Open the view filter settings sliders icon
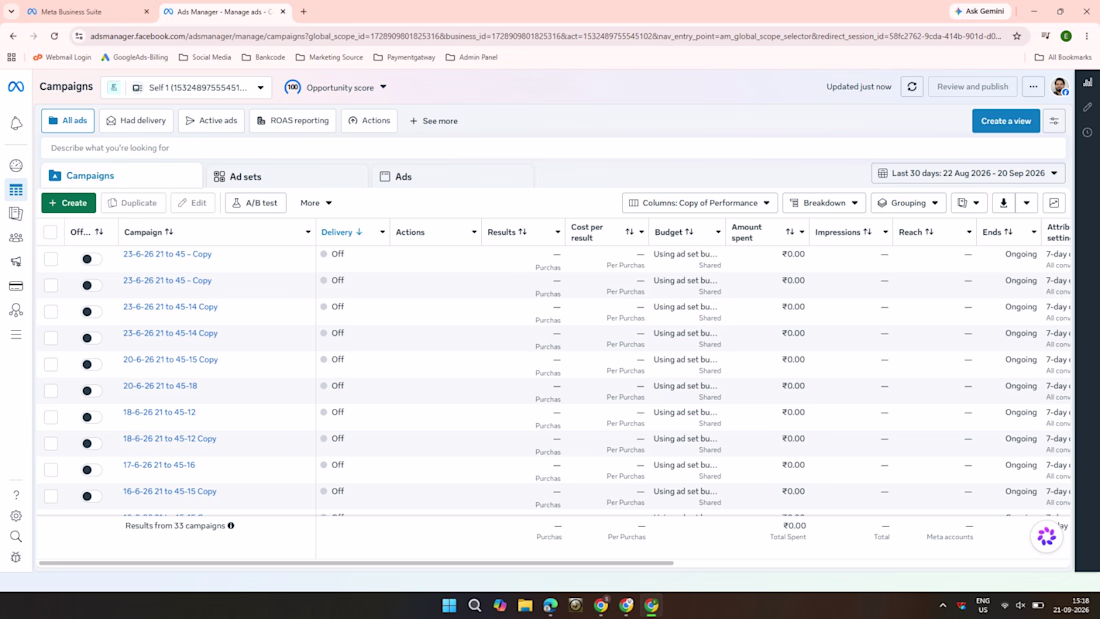Screen dimensions: 1100x619 [1054, 121]
